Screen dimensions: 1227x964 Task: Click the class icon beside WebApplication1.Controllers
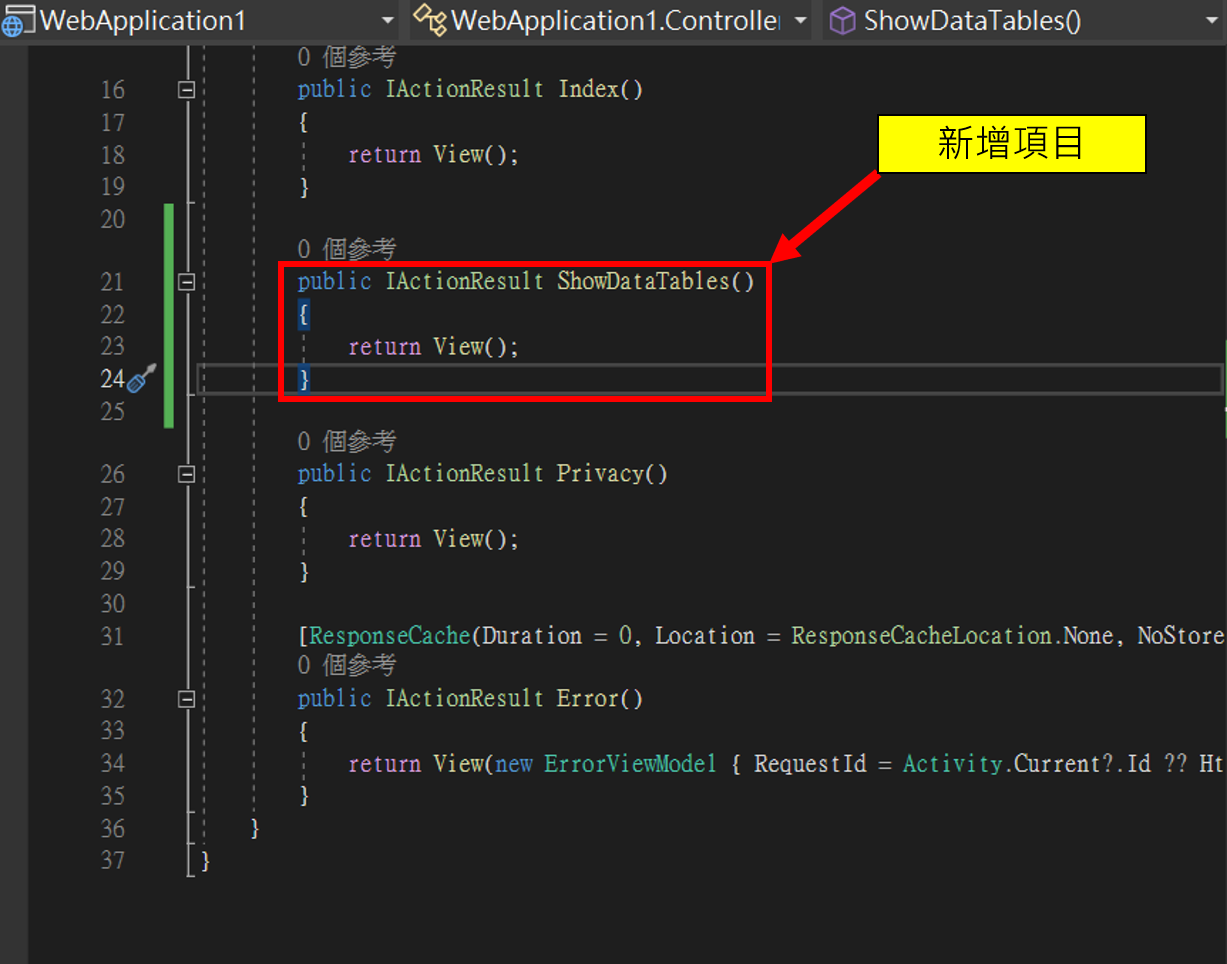click(429, 20)
